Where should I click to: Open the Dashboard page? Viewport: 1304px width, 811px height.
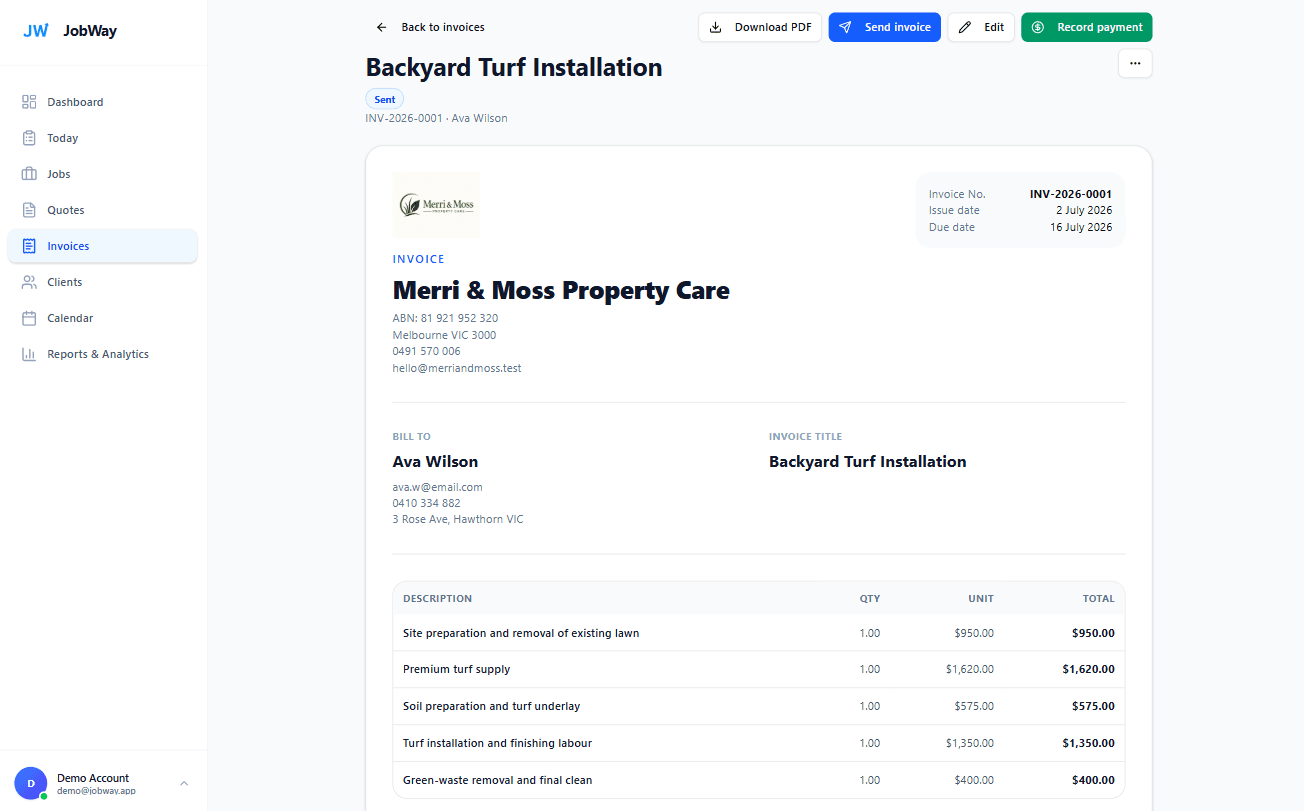(x=102, y=102)
